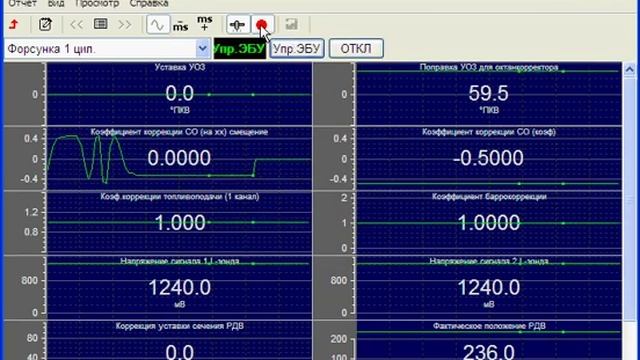Click the Упр.ЭБУ gray button

point(297,49)
